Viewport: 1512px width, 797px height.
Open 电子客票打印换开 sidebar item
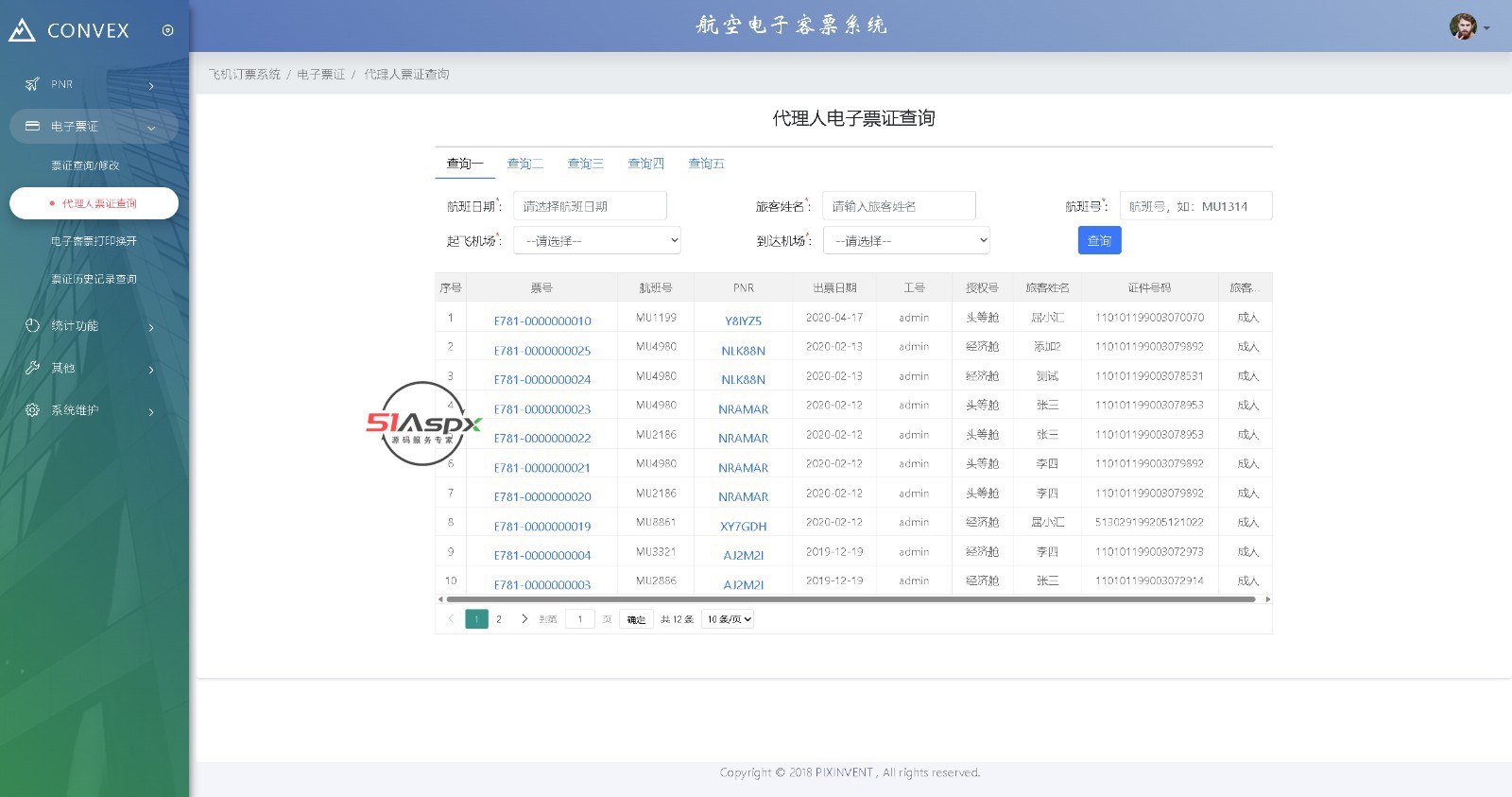click(94, 241)
